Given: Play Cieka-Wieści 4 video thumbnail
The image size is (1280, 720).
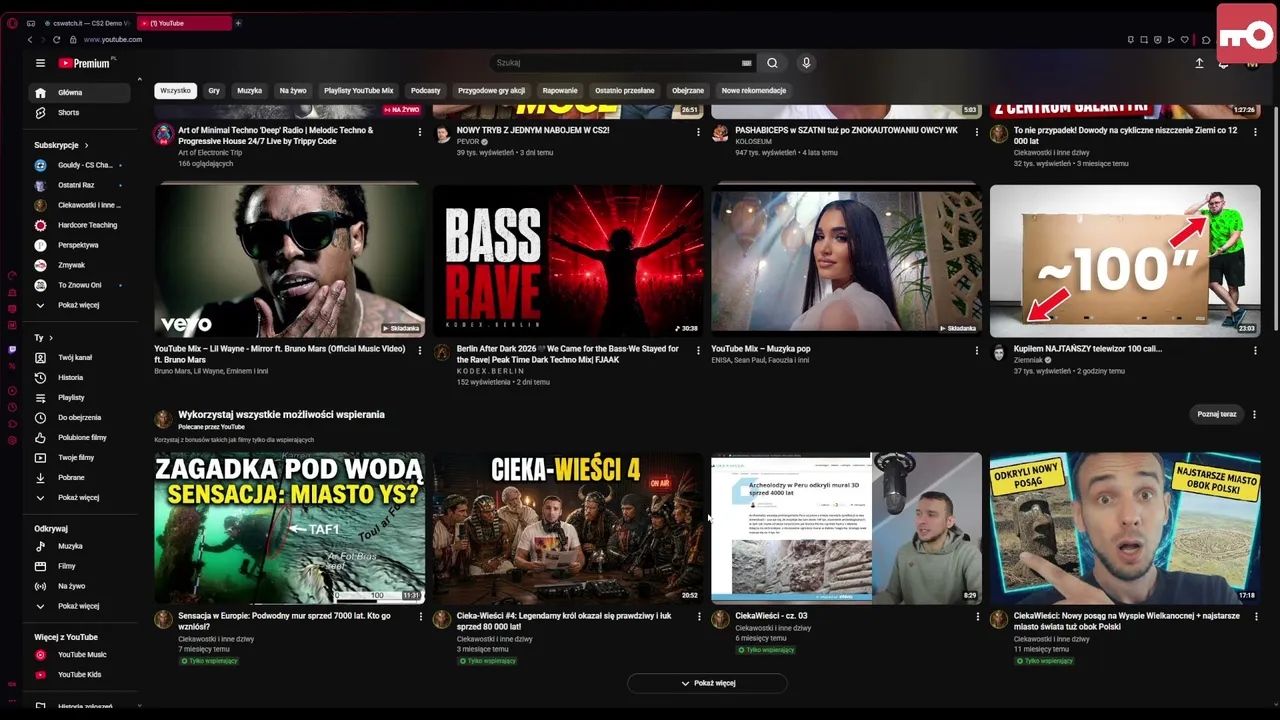Looking at the screenshot, I should tap(568, 528).
